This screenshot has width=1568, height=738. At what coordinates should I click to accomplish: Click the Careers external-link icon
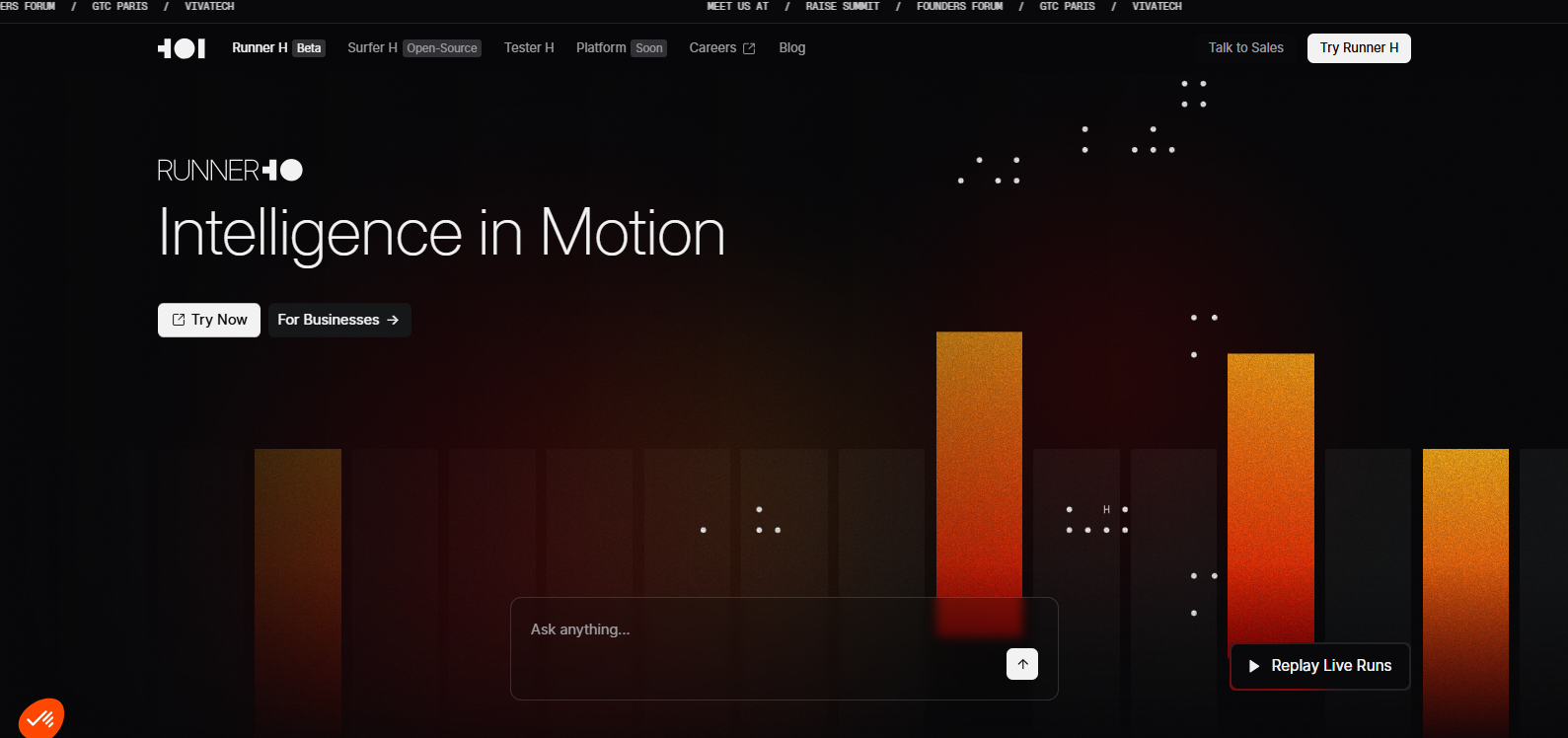pos(749,48)
